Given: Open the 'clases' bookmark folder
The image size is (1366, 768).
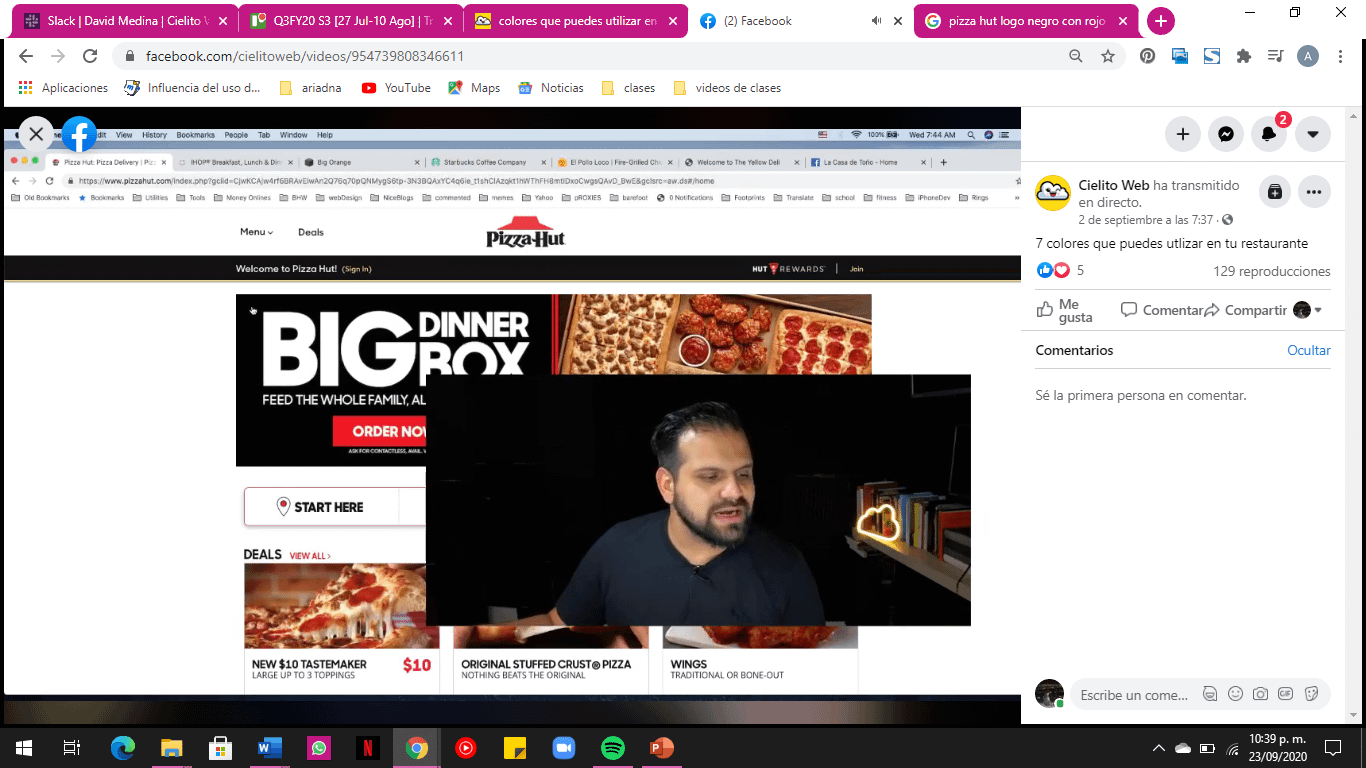Looking at the screenshot, I should tap(628, 88).
